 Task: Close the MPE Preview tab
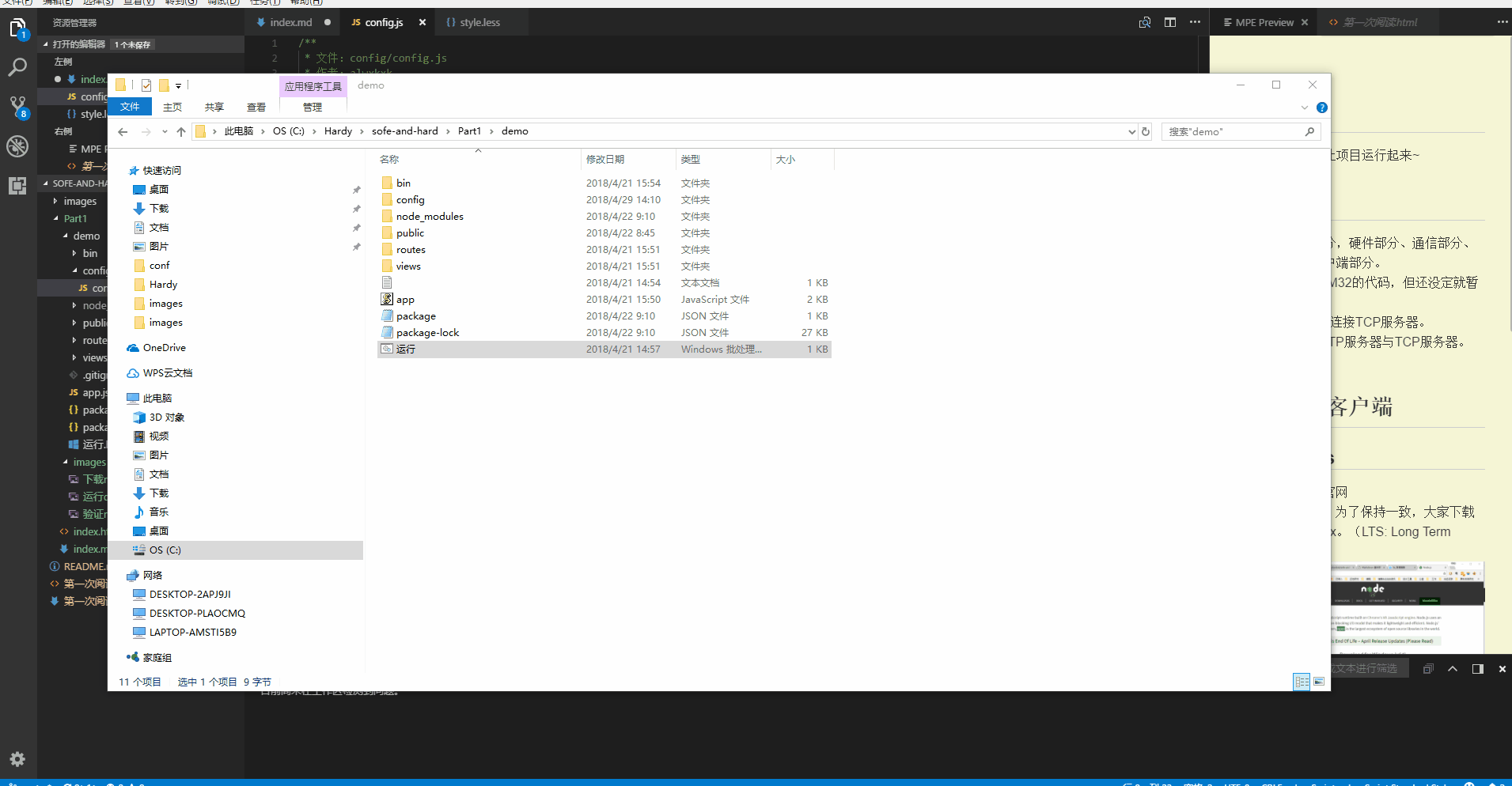(x=1305, y=22)
